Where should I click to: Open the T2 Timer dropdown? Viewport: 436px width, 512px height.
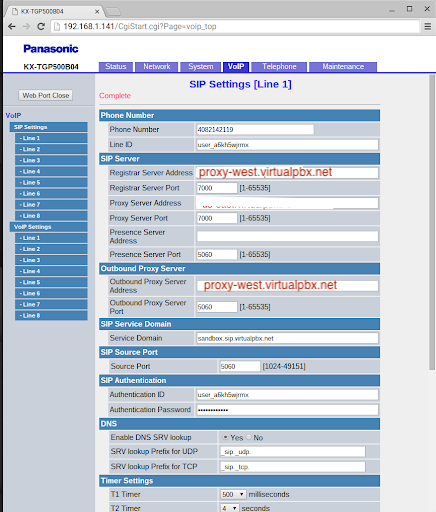tap(229, 508)
